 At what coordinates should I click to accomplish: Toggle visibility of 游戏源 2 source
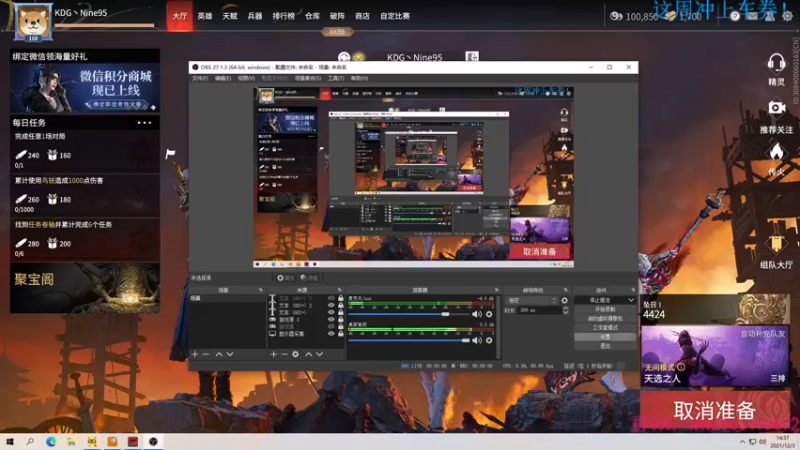pos(331,320)
